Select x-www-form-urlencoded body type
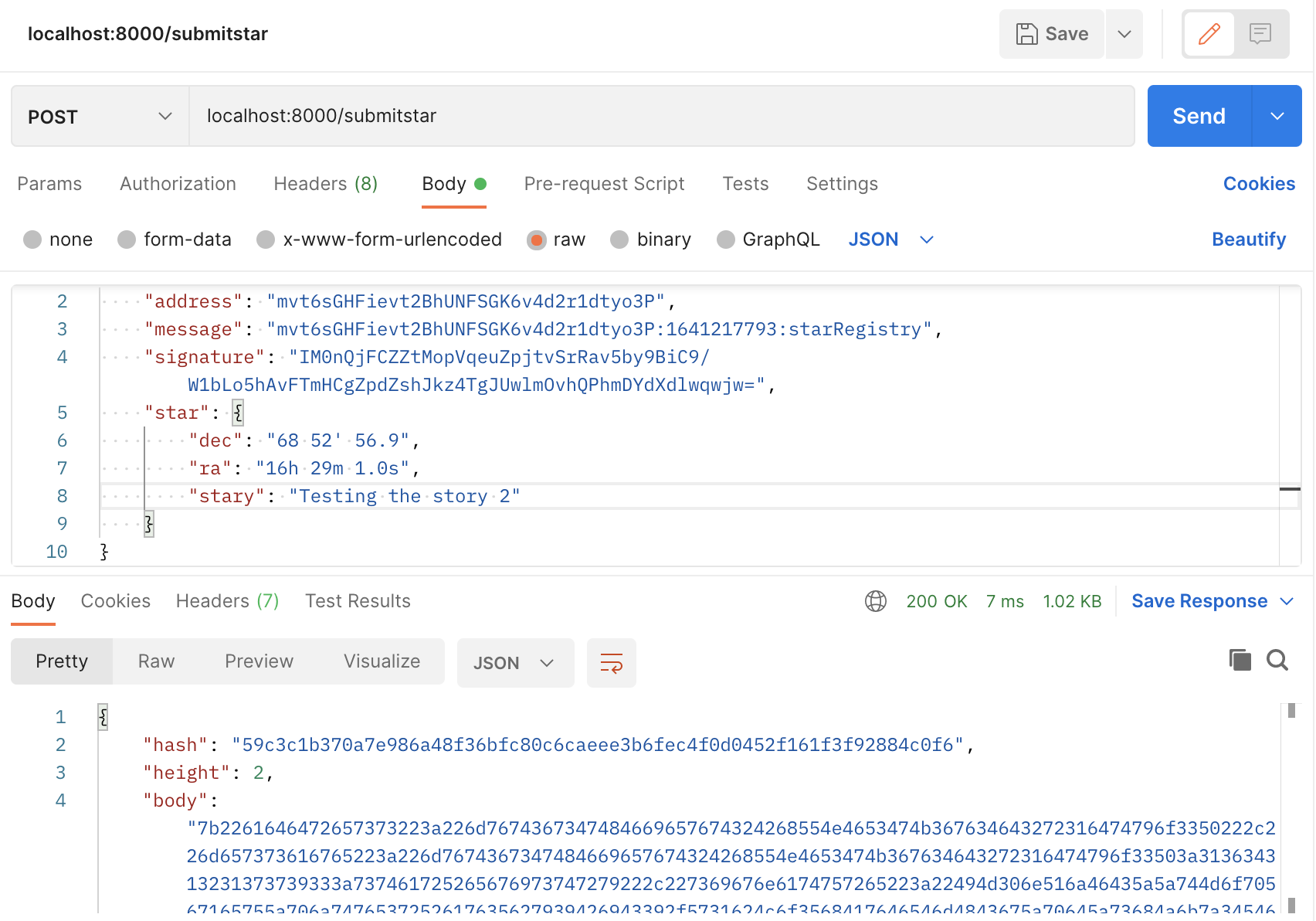Viewport: 1316px width, 921px height. tap(379, 240)
